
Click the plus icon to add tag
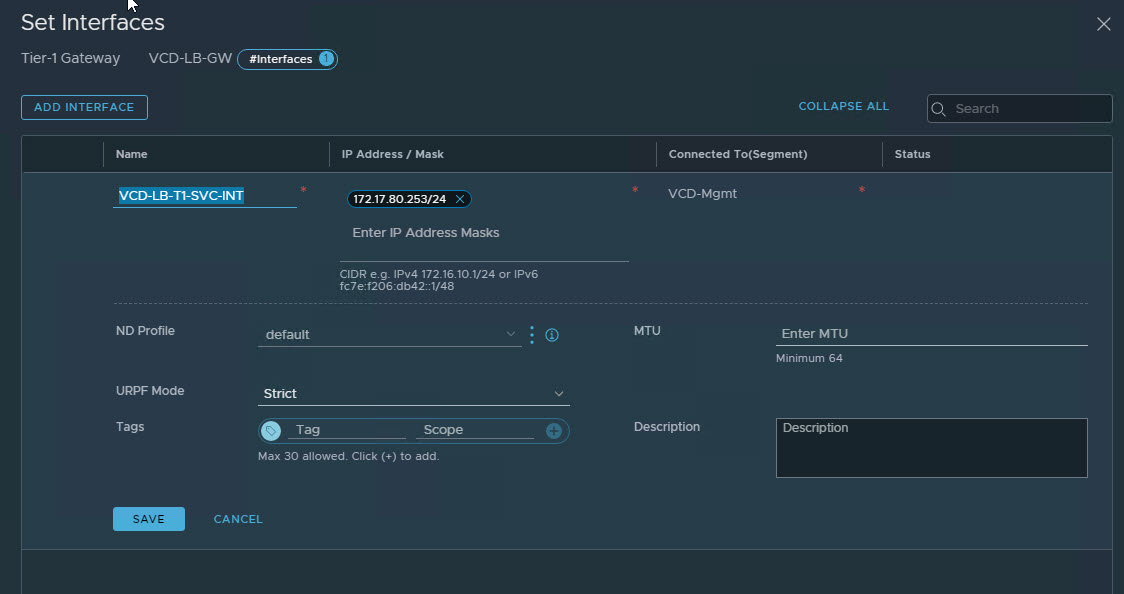pyautogui.click(x=554, y=431)
